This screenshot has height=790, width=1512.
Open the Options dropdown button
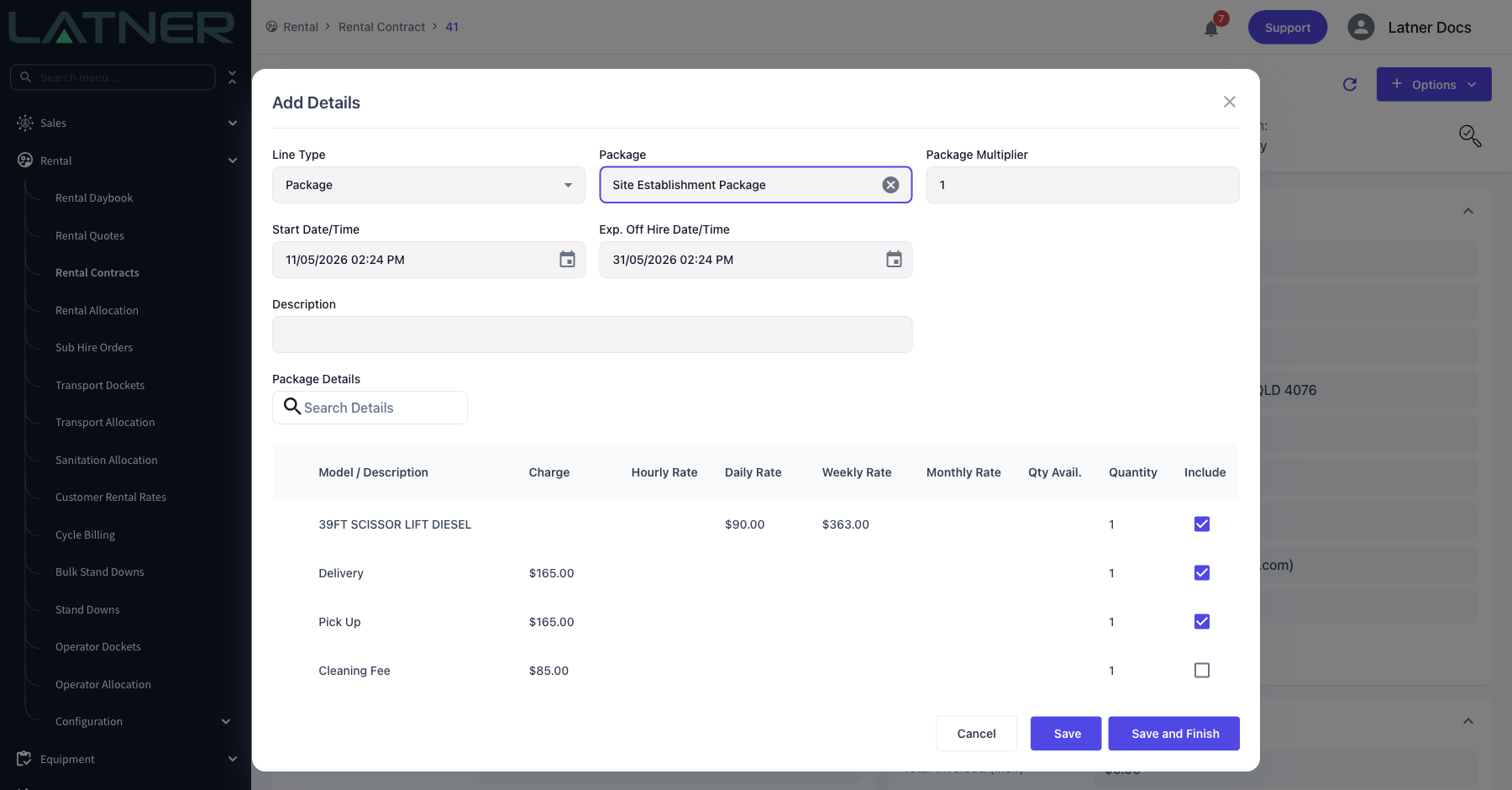point(1434,84)
